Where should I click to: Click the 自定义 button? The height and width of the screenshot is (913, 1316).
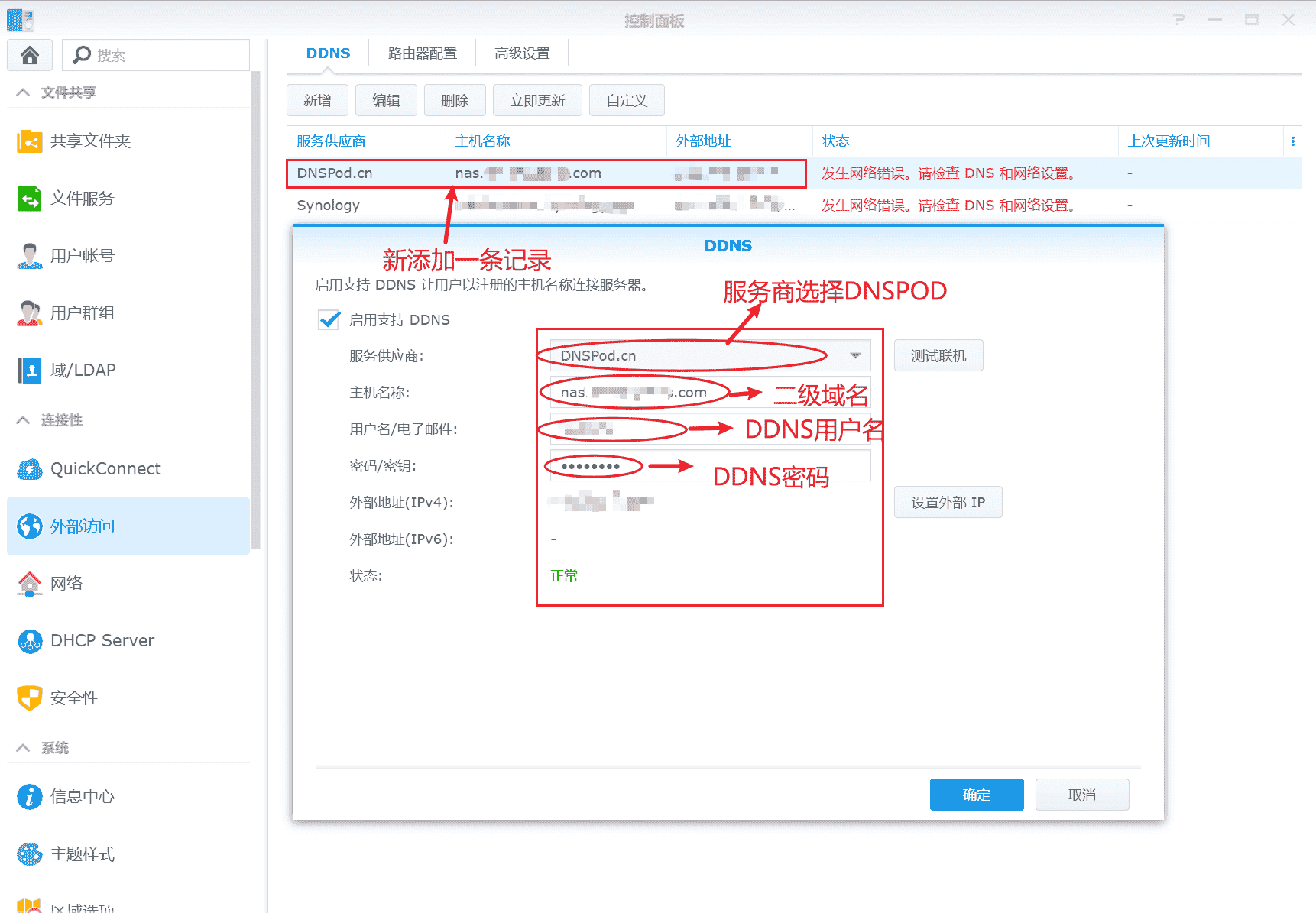627,100
